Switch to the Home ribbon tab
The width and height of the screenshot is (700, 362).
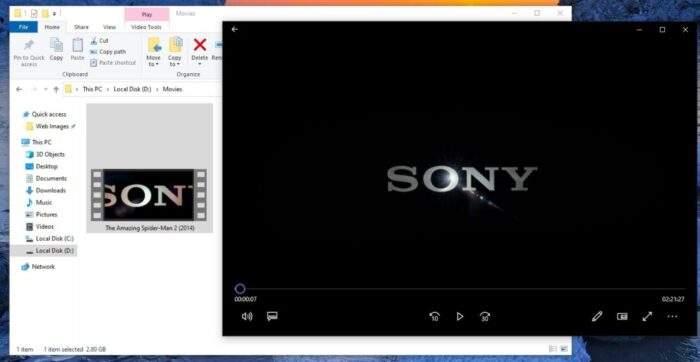(52, 27)
